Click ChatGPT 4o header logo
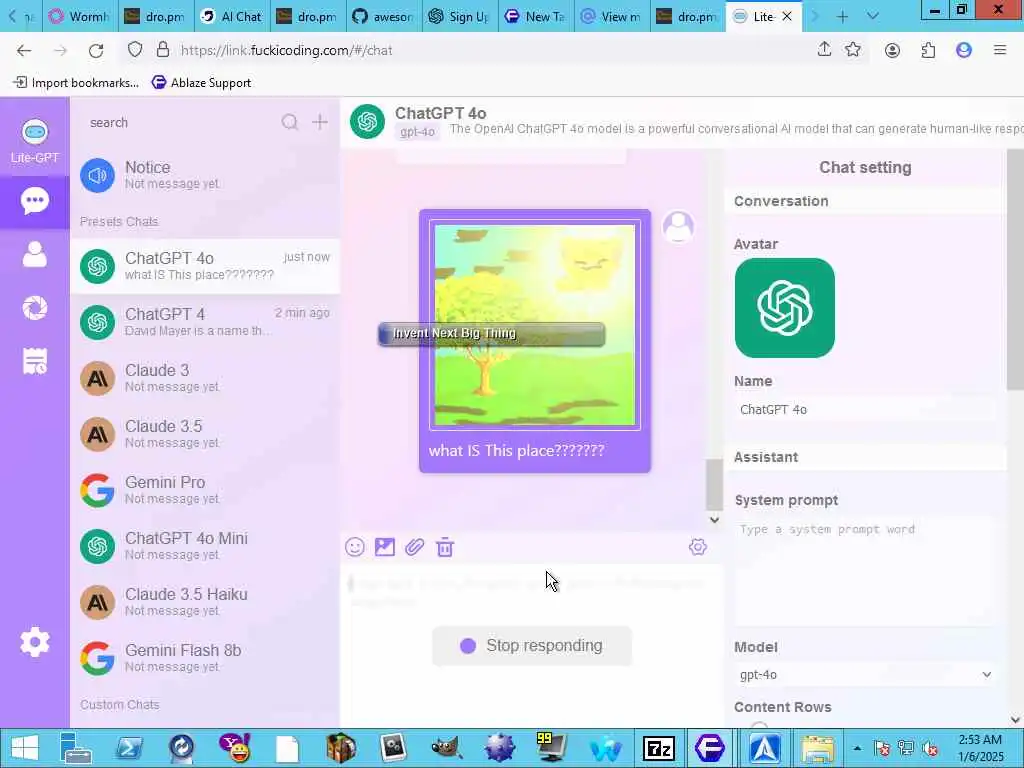The image size is (1024, 768). 367,121
